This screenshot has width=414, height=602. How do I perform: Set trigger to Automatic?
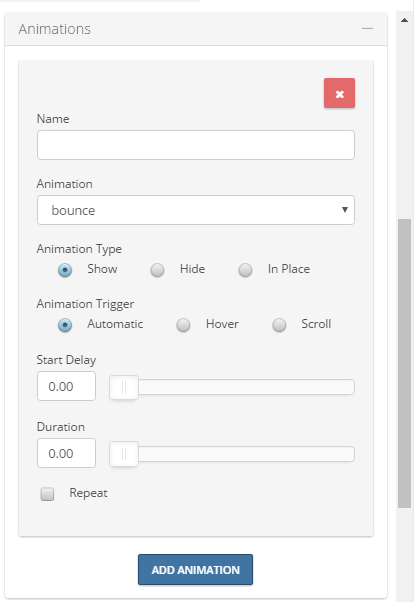click(65, 325)
